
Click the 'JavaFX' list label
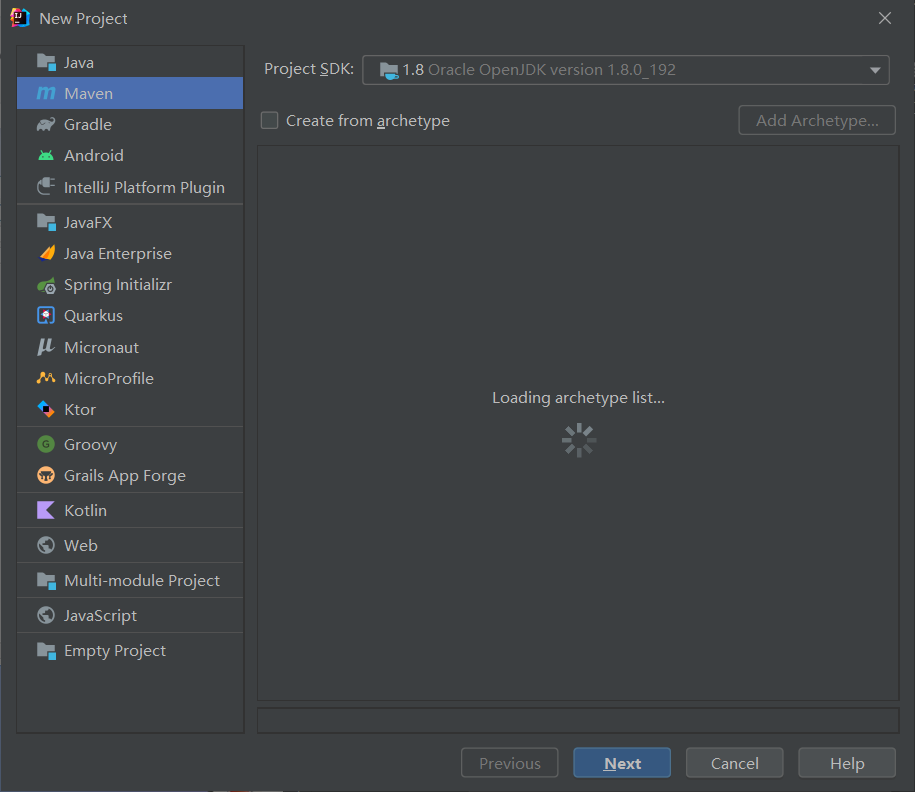point(88,222)
